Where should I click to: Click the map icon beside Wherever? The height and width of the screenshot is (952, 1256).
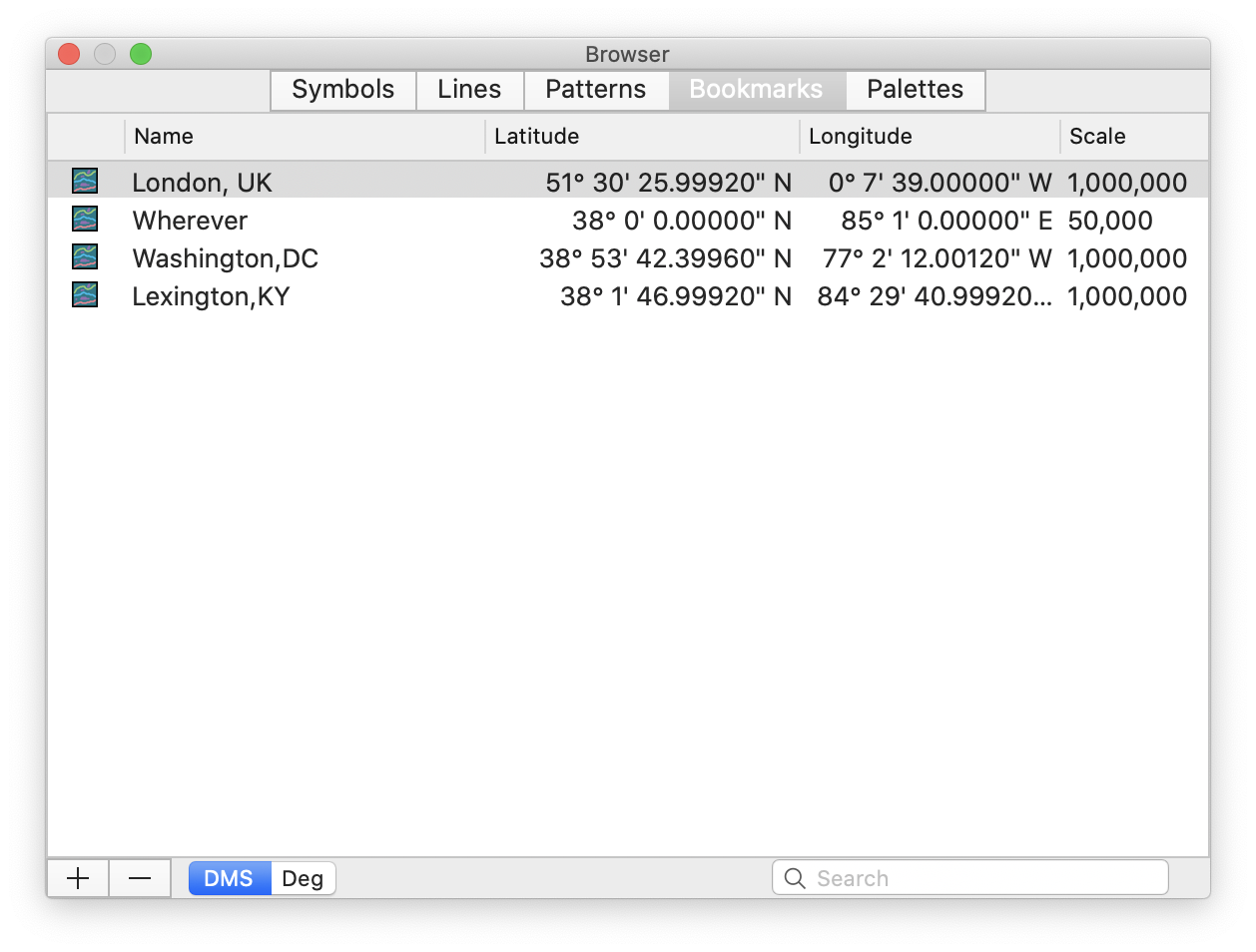click(x=85, y=219)
